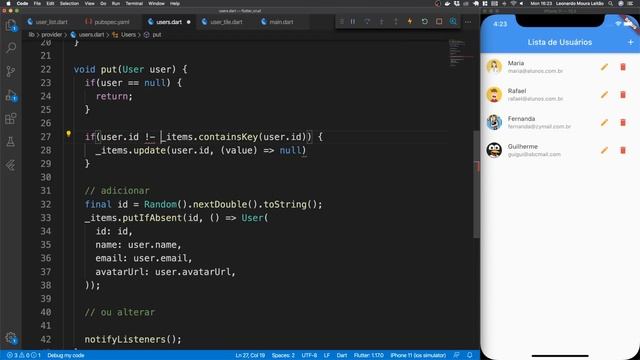Click the debug Step Into button
This screenshot has width=640, height=360.
(381, 22)
